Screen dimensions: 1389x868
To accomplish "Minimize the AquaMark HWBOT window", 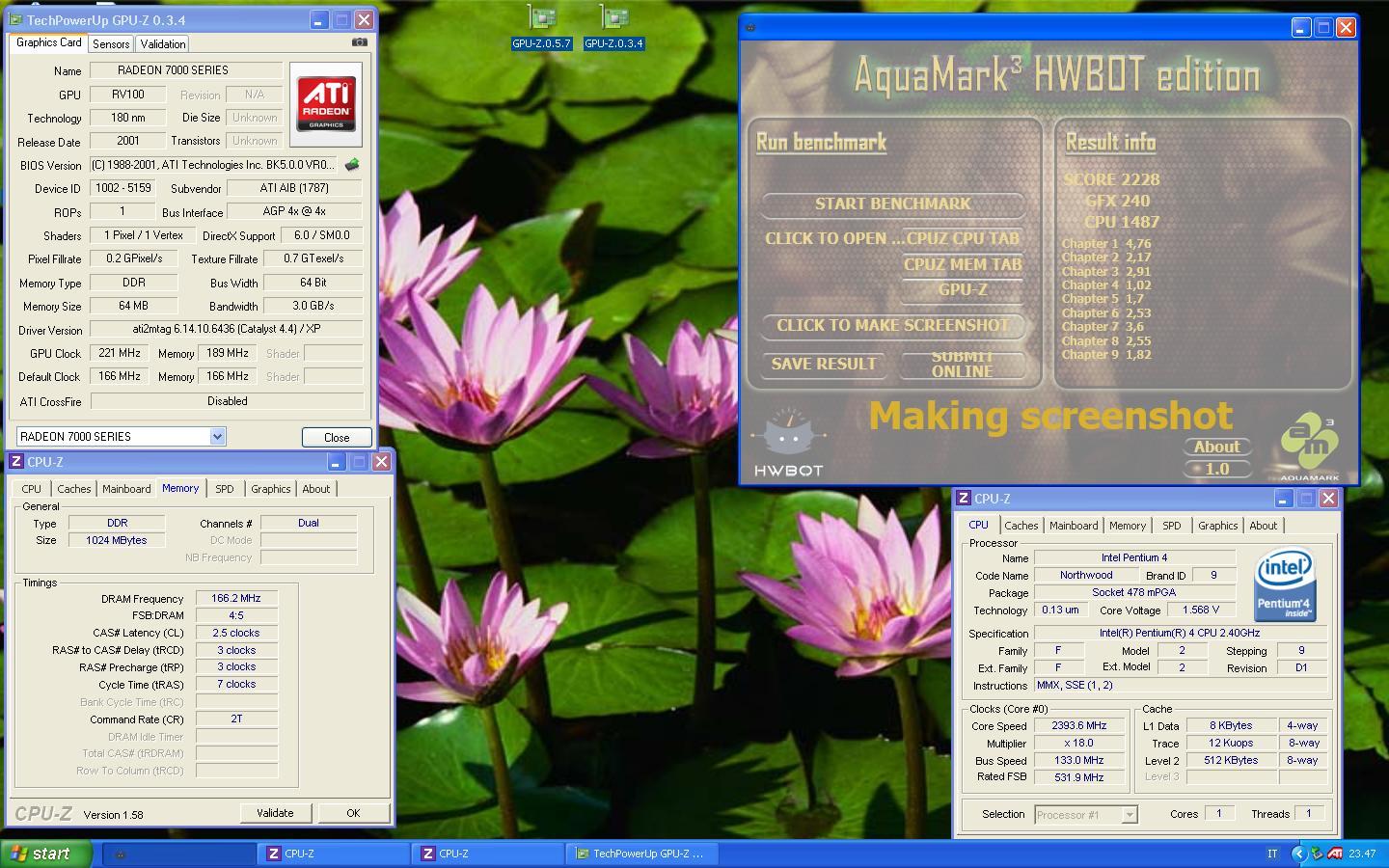I will click(x=1301, y=27).
